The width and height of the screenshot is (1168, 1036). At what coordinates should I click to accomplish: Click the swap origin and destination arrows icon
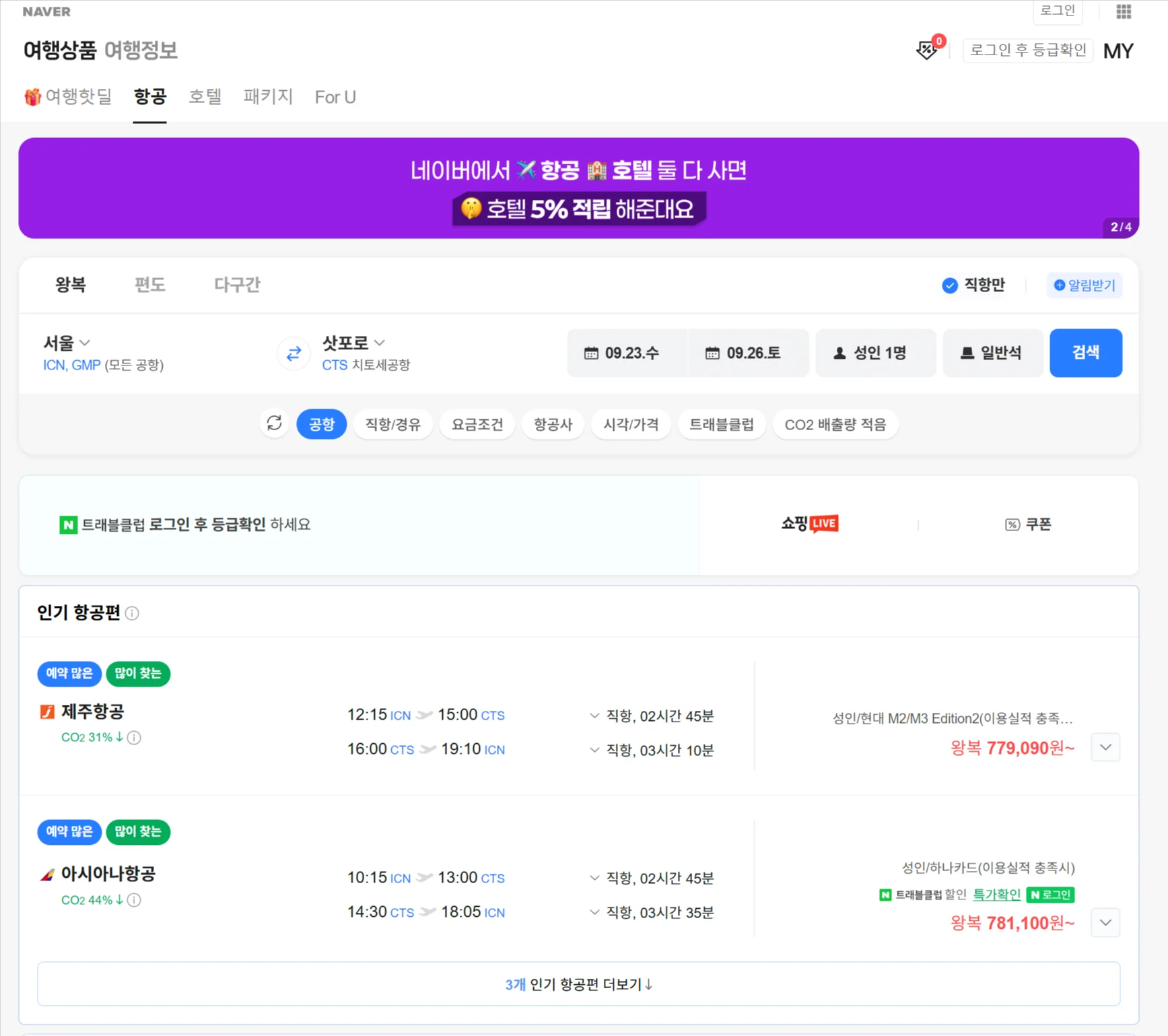pos(294,353)
